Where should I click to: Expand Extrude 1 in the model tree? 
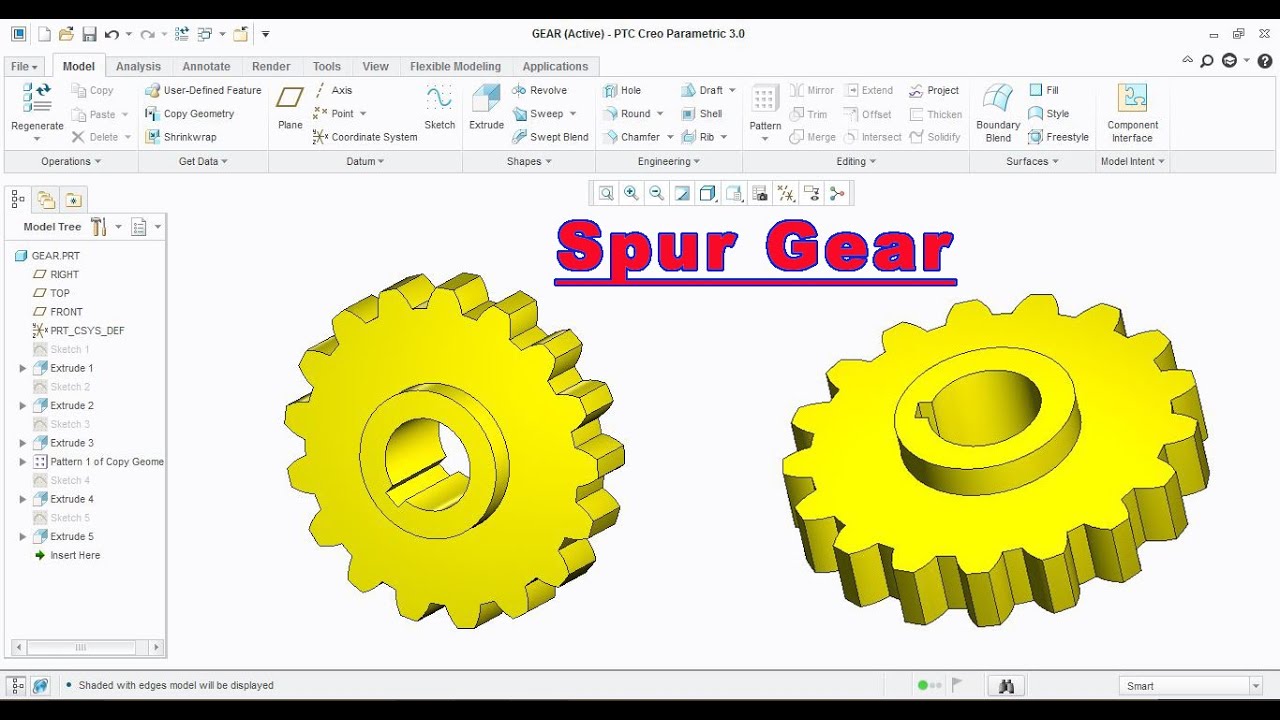click(x=23, y=368)
